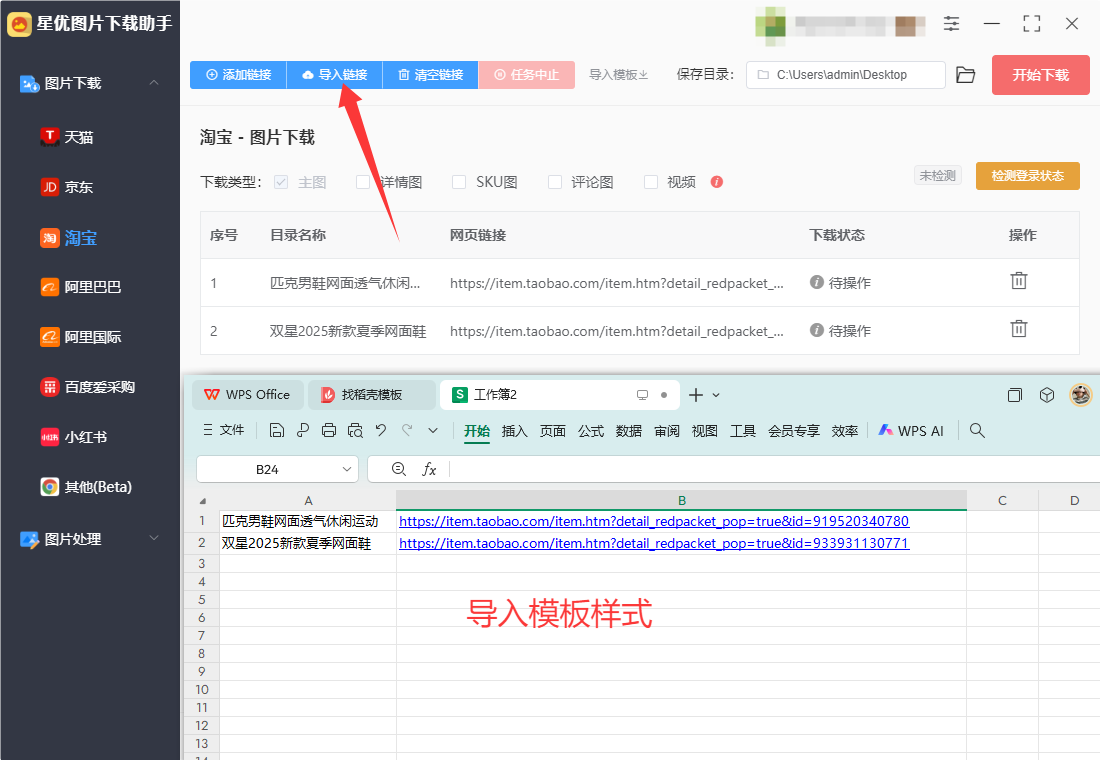Open the Baidu Aicaigou (百度爱采购) section
The width and height of the screenshot is (1100, 760).
(x=88, y=387)
